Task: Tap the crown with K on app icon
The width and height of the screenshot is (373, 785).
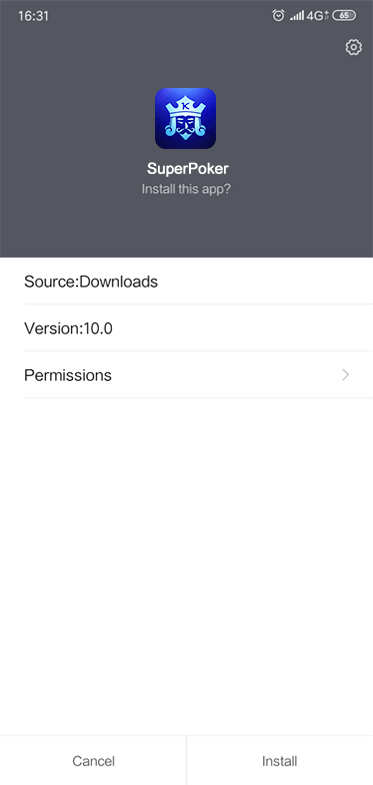Action: click(186, 105)
